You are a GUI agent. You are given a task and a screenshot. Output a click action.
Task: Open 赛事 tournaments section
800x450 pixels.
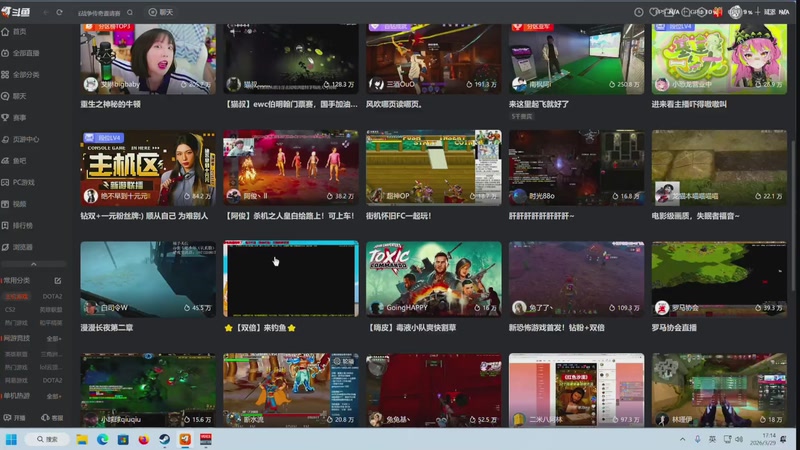click(14, 117)
